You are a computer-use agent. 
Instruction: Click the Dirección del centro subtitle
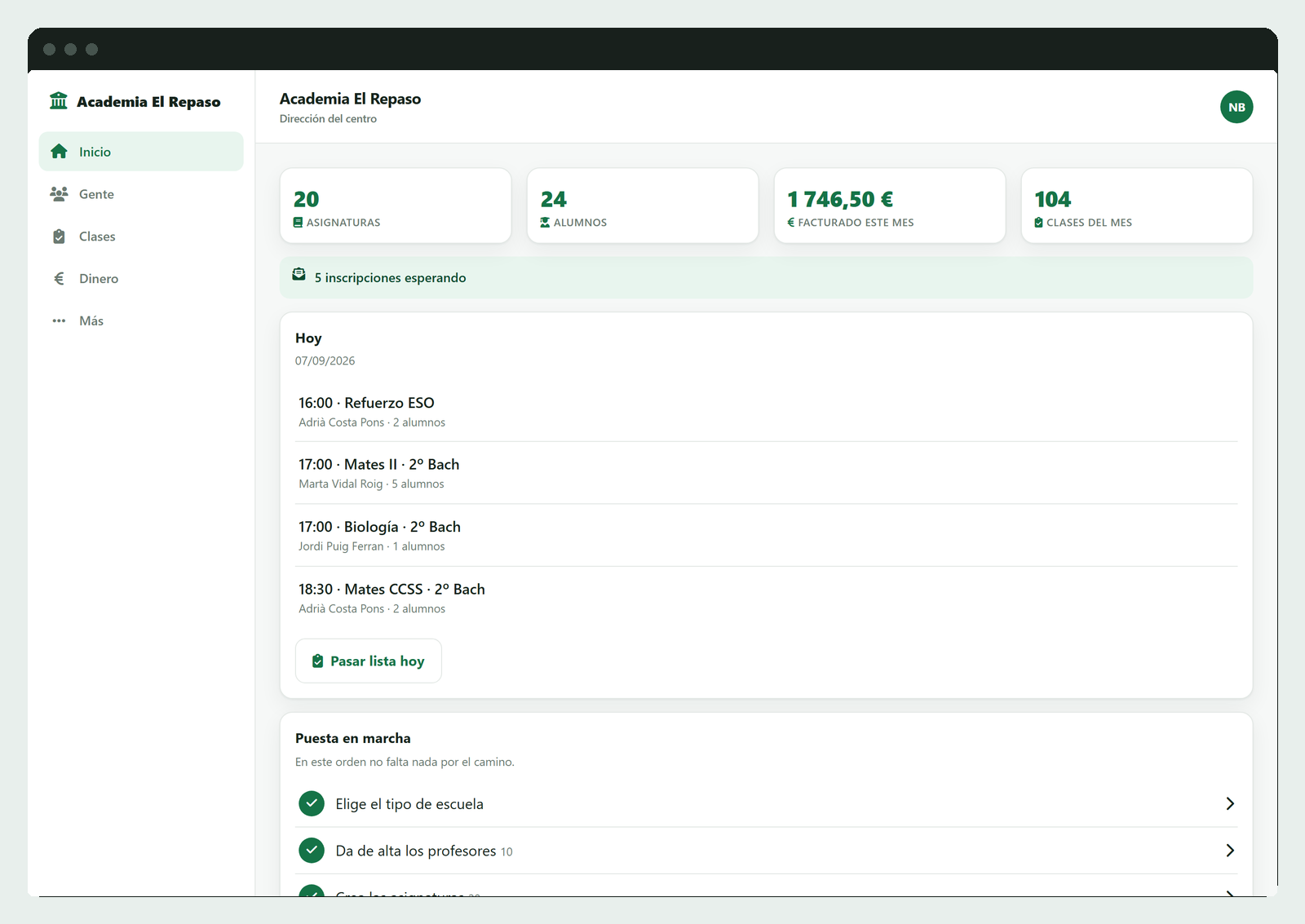tap(328, 119)
